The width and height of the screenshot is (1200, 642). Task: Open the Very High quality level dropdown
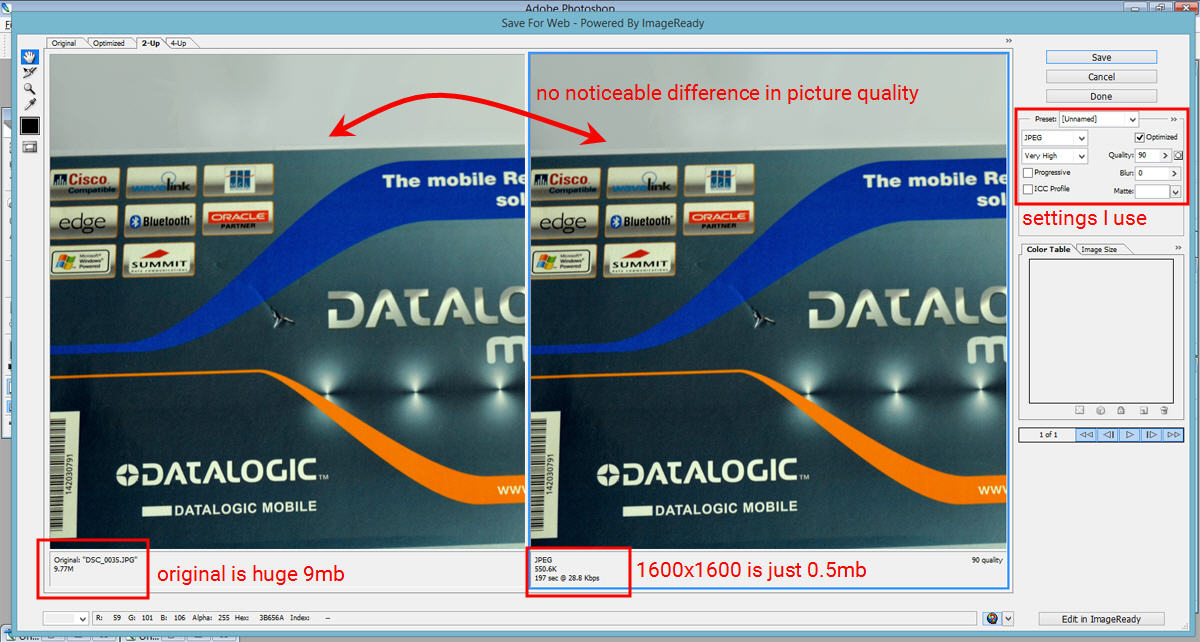click(1054, 156)
